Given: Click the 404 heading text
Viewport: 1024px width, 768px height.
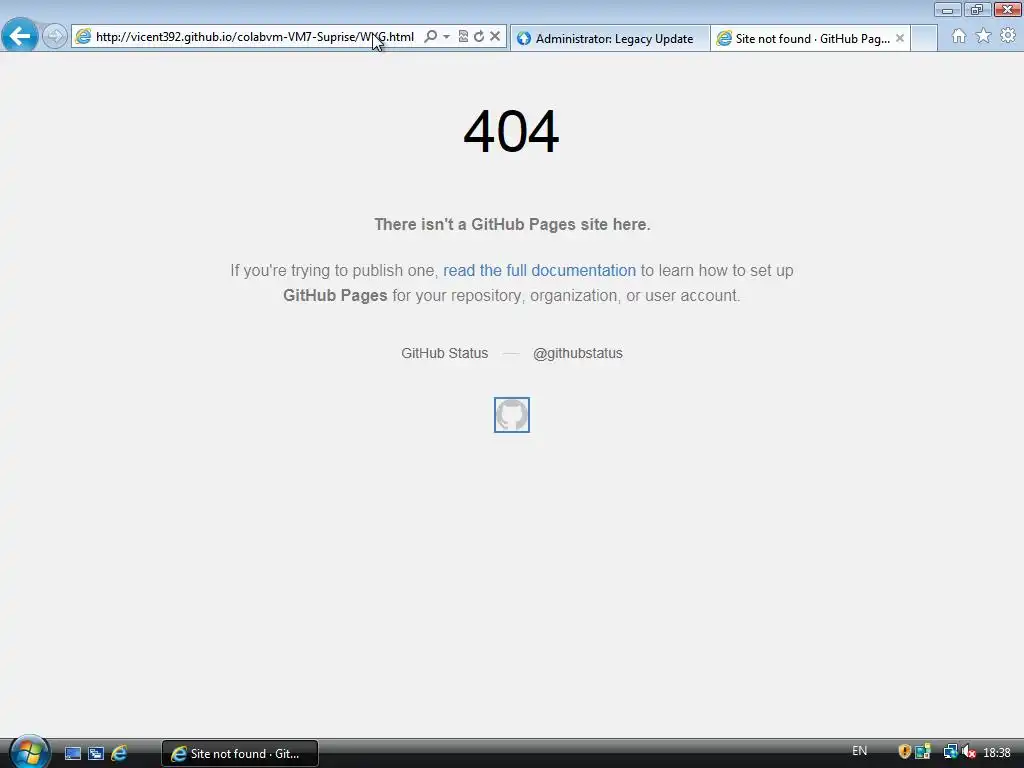Looking at the screenshot, I should [x=511, y=131].
